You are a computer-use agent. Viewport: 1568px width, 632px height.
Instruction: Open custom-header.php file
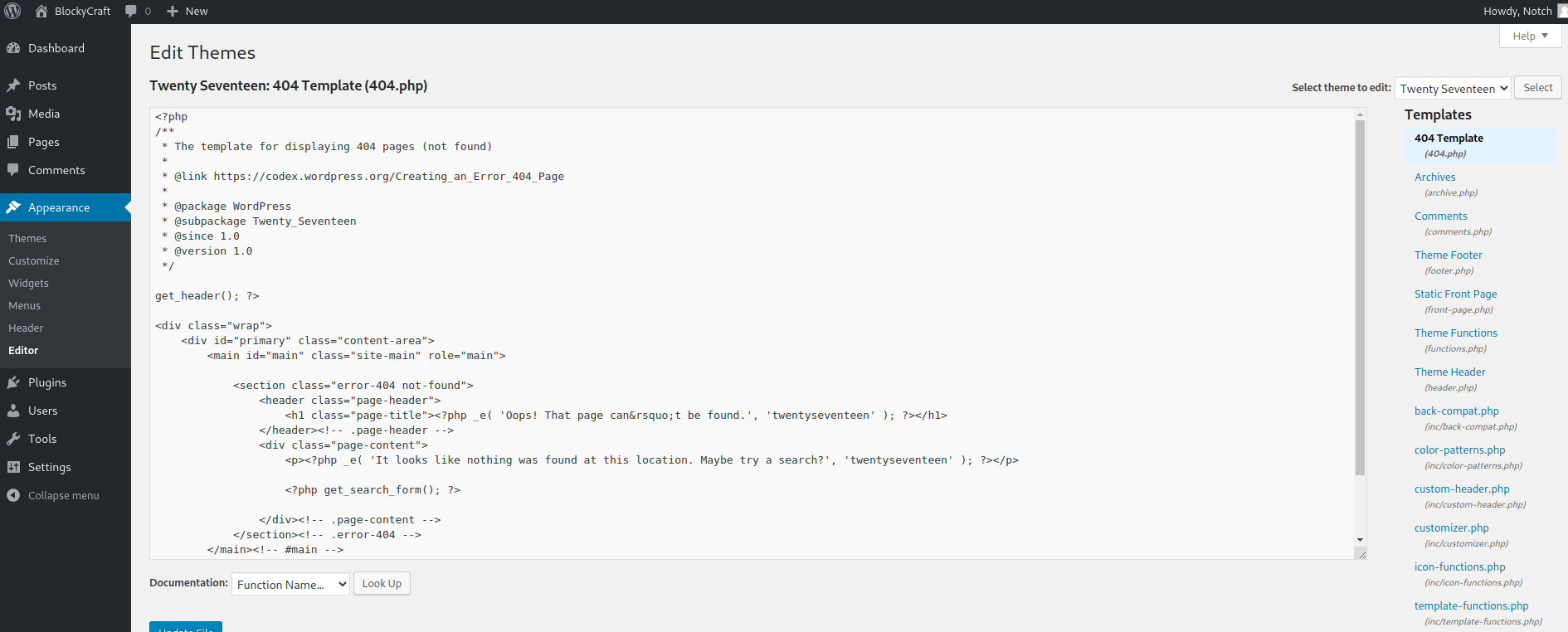(x=1462, y=489)
